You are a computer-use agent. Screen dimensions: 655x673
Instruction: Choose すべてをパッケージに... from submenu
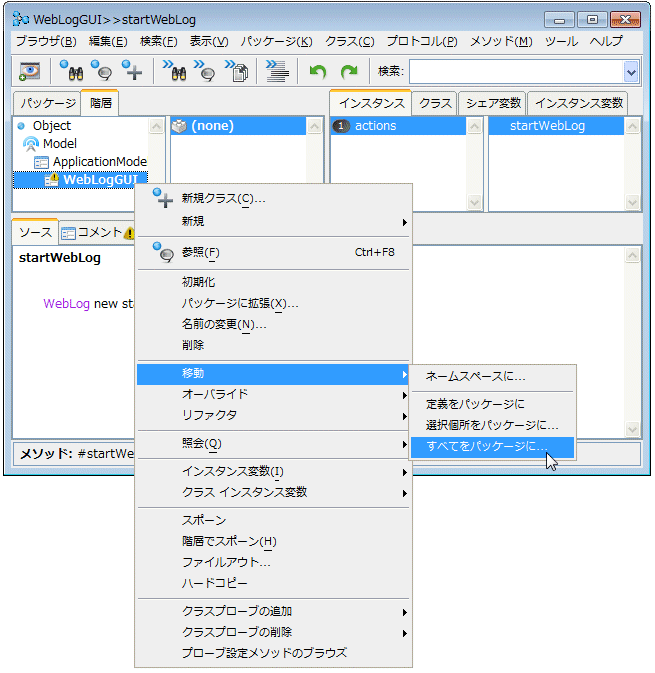[x=486, y=447]
